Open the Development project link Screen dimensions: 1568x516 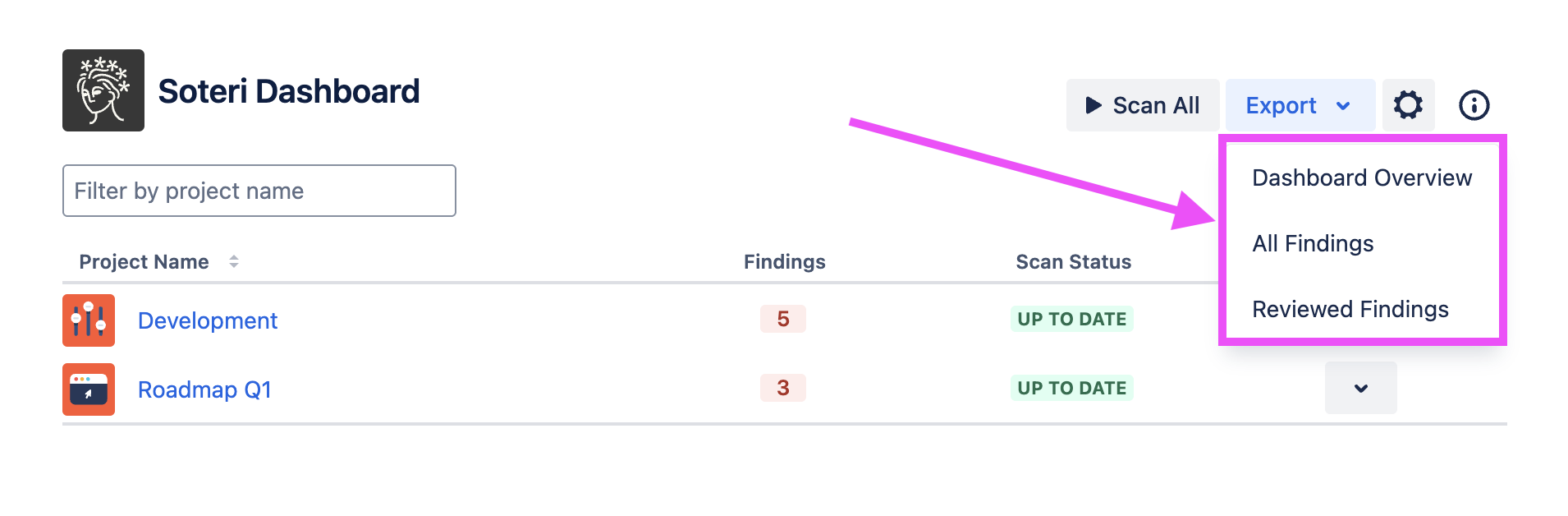coord(208,320)
